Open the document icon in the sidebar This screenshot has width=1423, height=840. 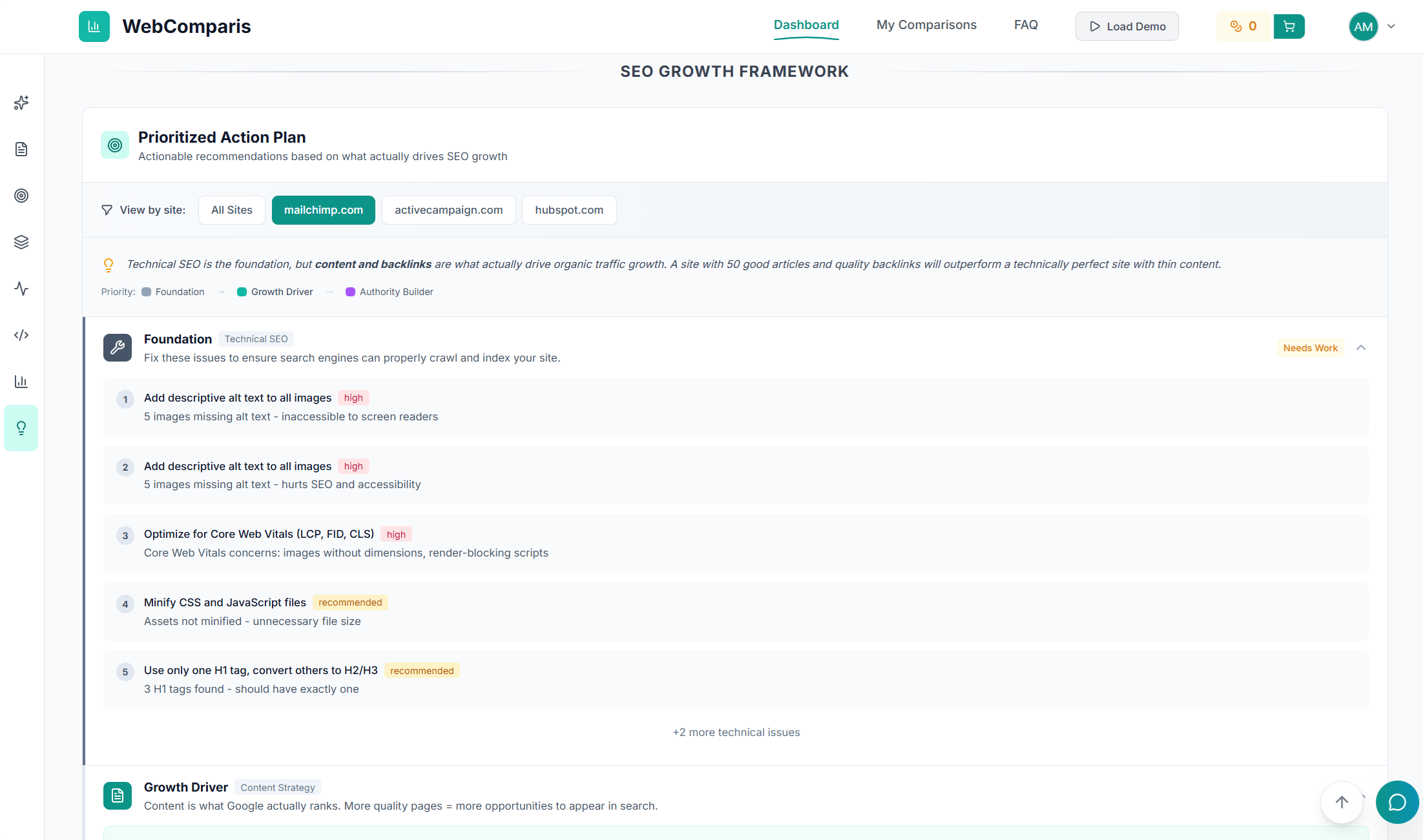(x=21, y=149)
